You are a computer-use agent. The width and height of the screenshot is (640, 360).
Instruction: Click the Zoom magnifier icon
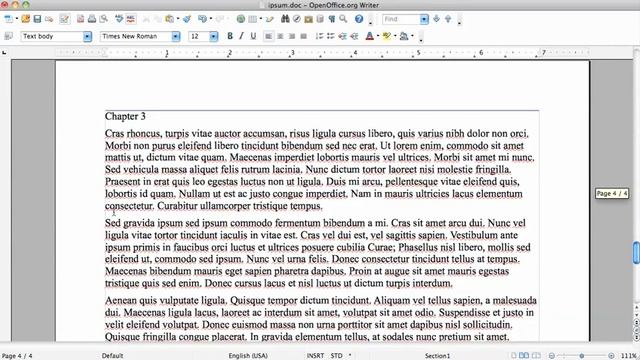click(x=343, y=19)
